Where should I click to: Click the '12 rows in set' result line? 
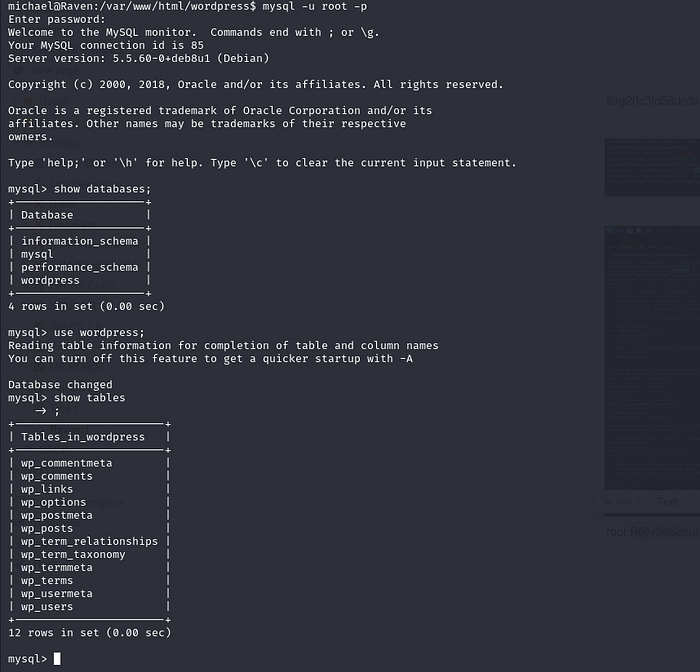(x=89, y=632)
